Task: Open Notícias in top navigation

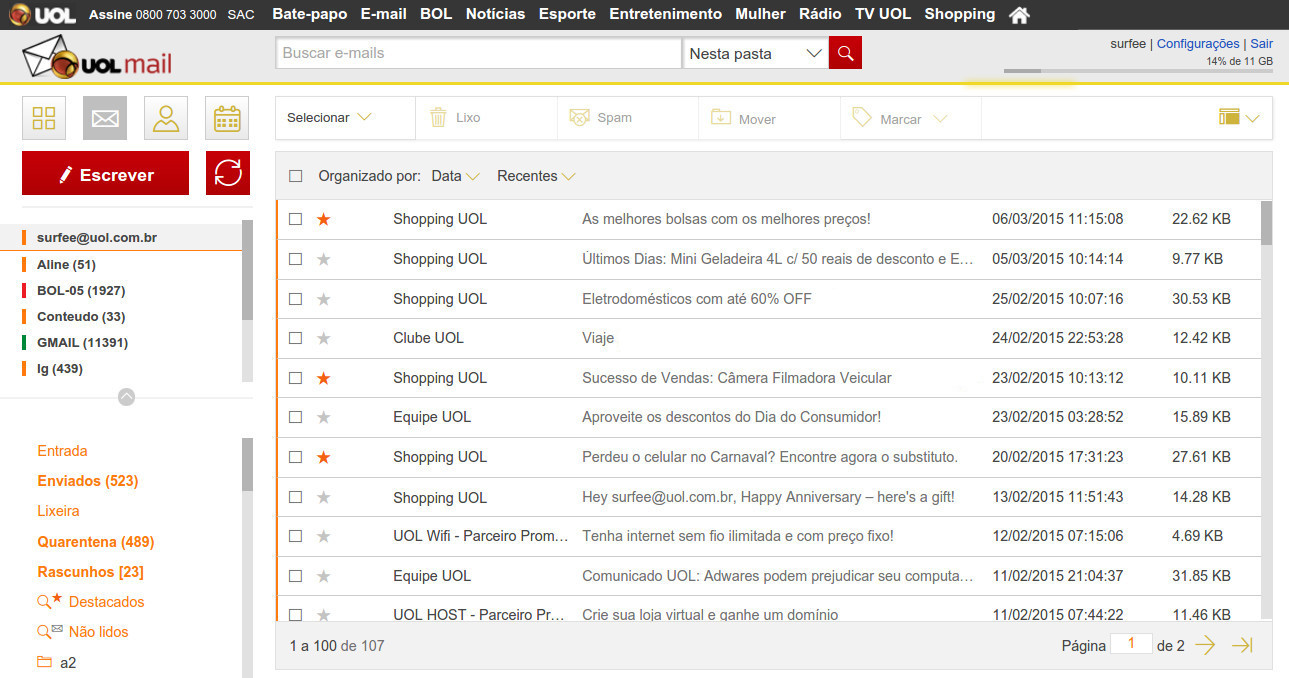Action: (x=495, y=14)
